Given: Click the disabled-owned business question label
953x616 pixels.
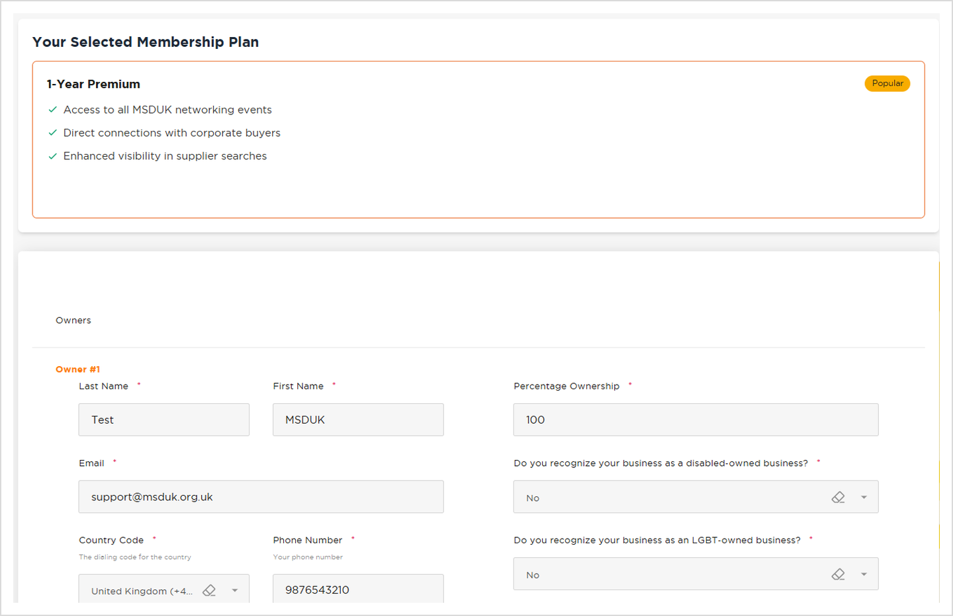Looking at the screenshot, I should click(661, 463).
